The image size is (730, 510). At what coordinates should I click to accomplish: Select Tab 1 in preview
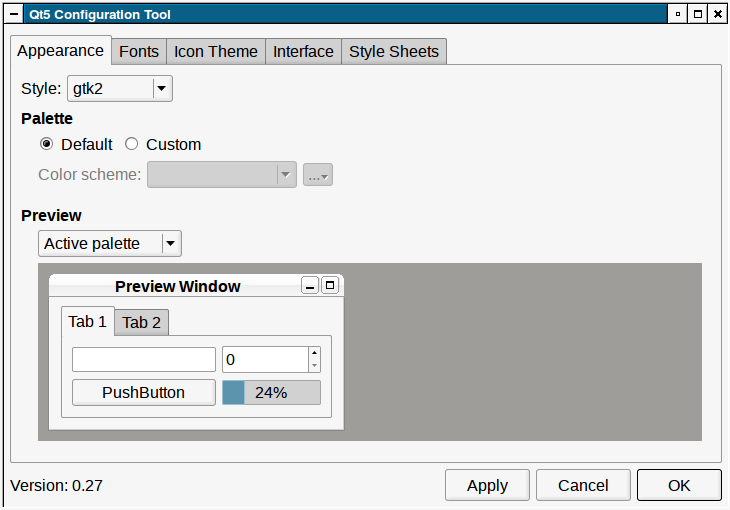click(x=88, y=321)
